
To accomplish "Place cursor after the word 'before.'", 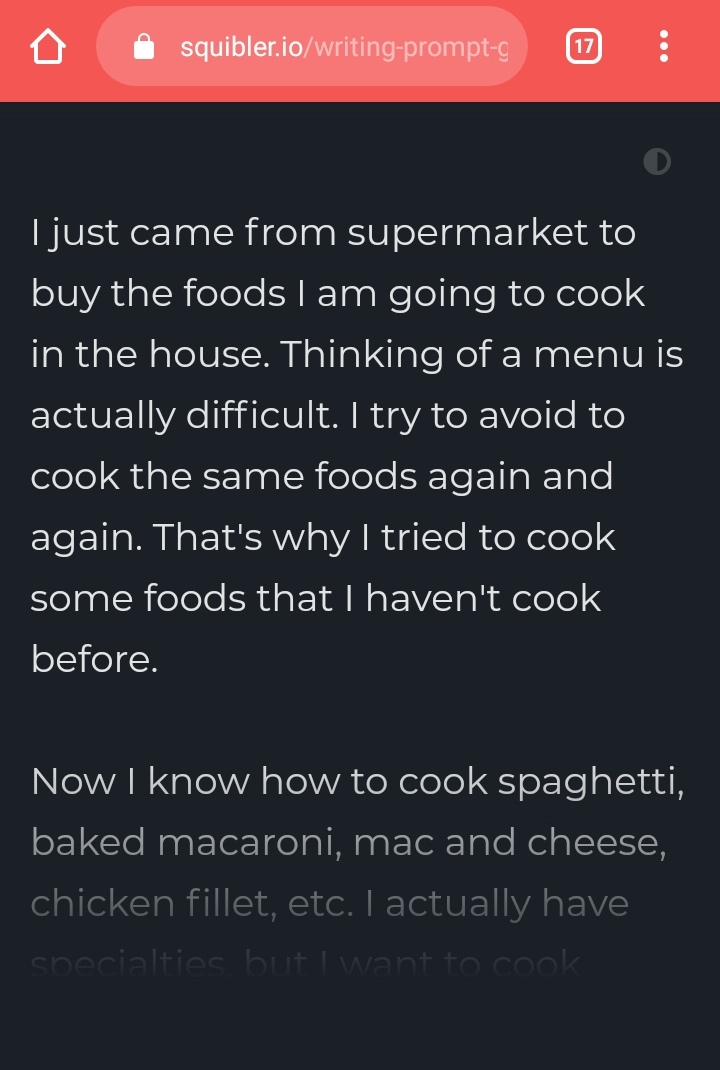I will (159, 660).
